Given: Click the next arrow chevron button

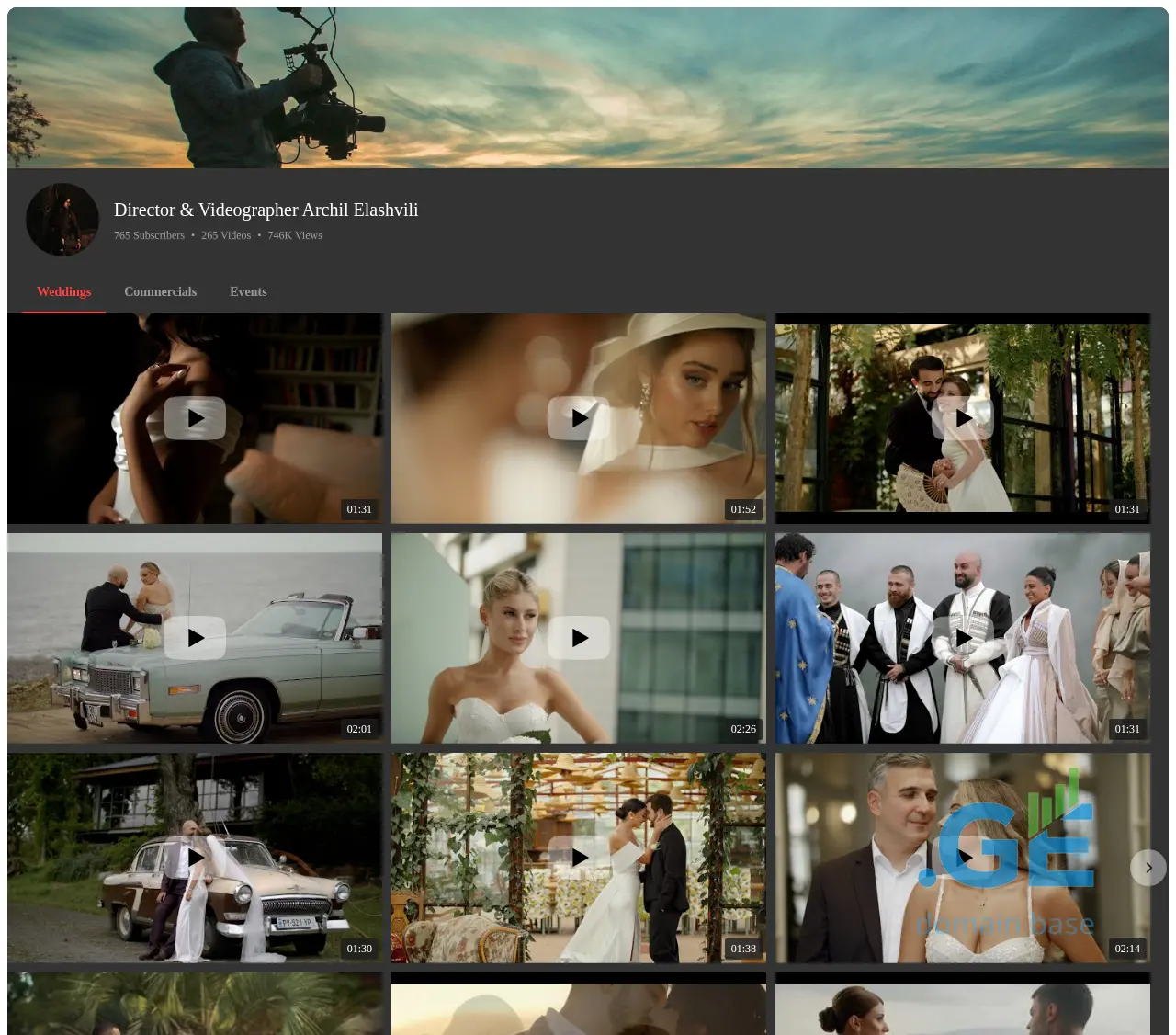Looking at the screenshot, I should tap(1148, 868).
